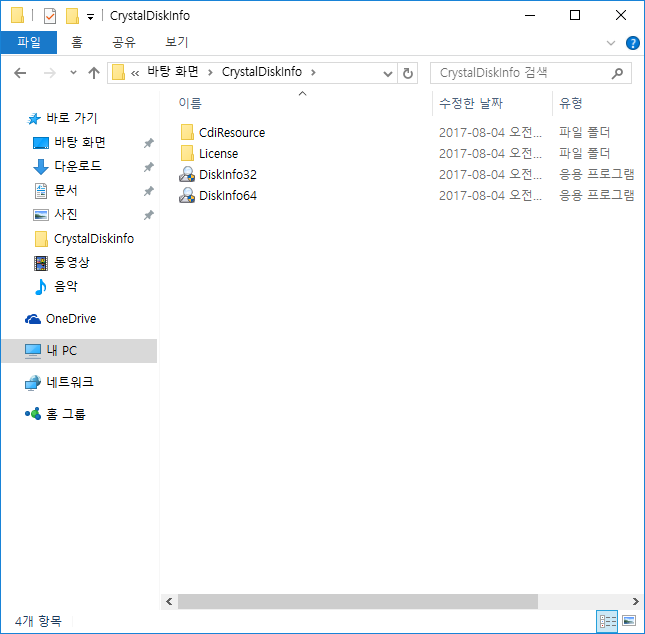
Task: Open CrystalDiskinfo in sidebar
Action: 94,239
